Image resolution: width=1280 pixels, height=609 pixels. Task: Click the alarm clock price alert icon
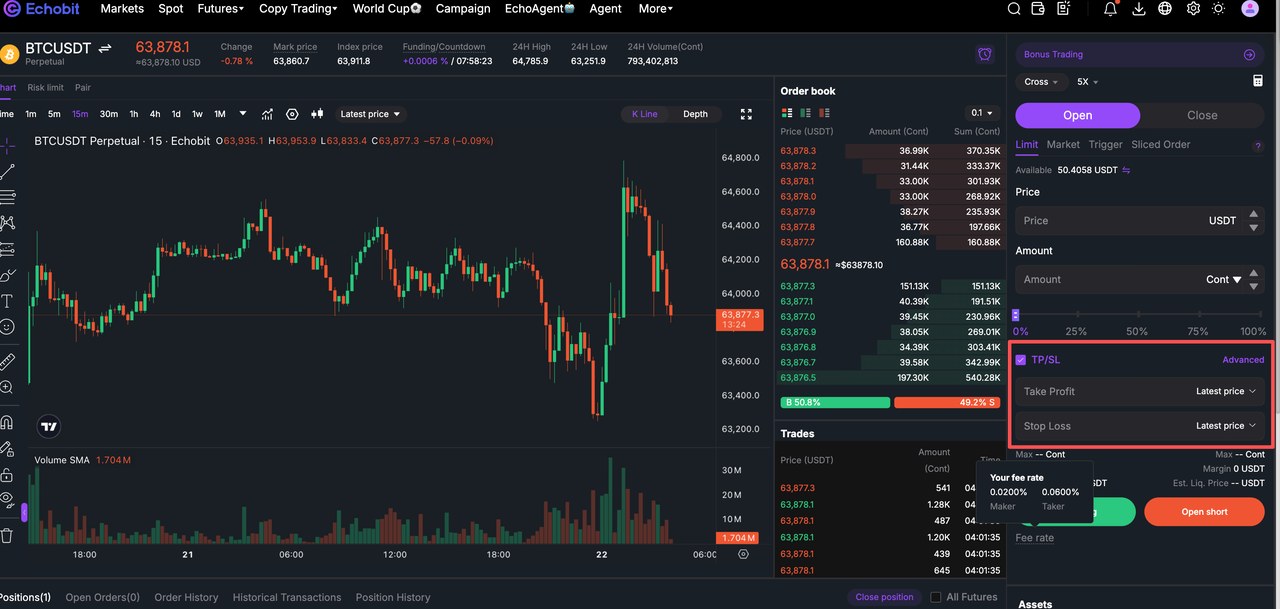point(985,54)
